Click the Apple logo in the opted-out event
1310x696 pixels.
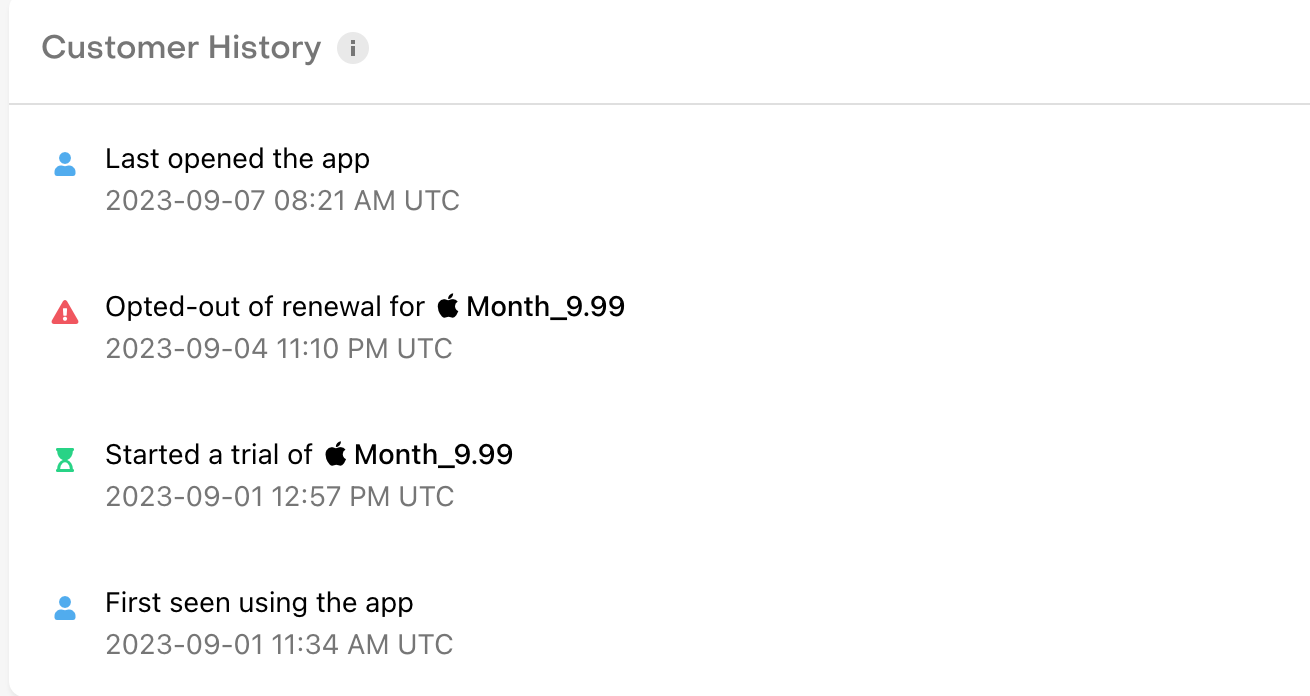click(448, 306)
